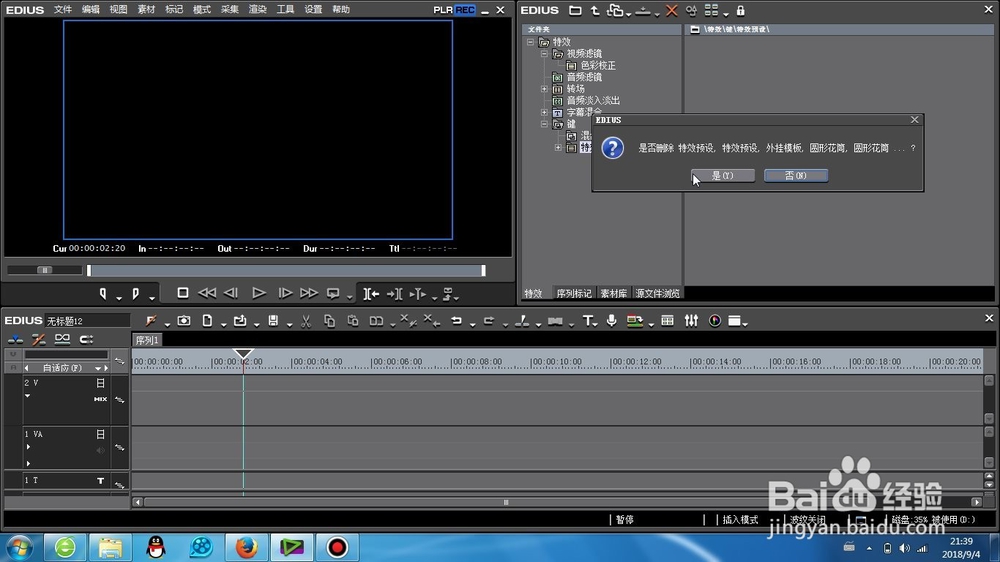
Task: Switch to the 素材库 tab
Action: pyautogui.click(x=614, y=293)
